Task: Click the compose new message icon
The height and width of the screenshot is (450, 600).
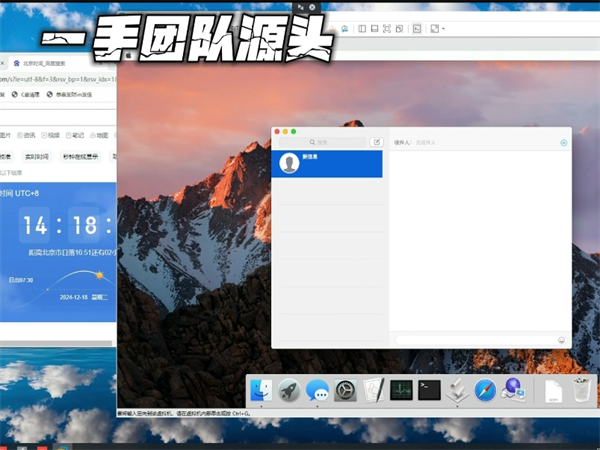Action: (x=377, y=143)
